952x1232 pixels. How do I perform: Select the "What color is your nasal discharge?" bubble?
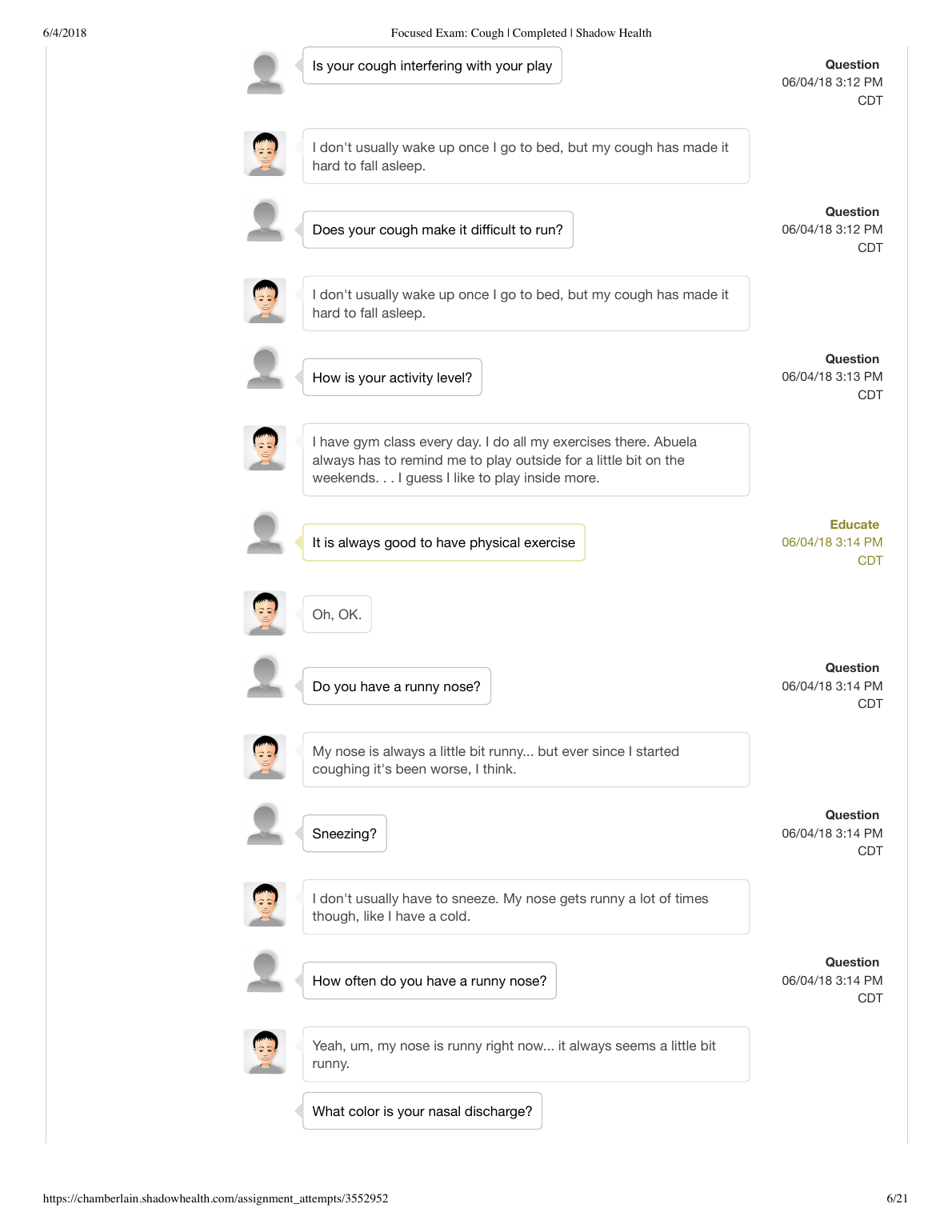coord(422,1111)
